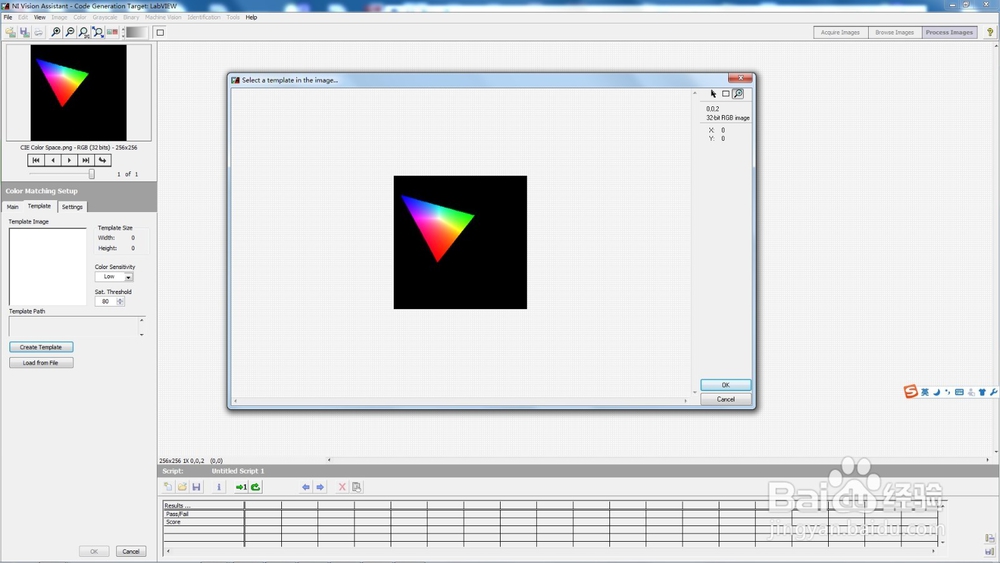The height and width of the screenshot is (563, 1000).
Task: Select the pointer tool in template dialog
Action: pos(713,94)
